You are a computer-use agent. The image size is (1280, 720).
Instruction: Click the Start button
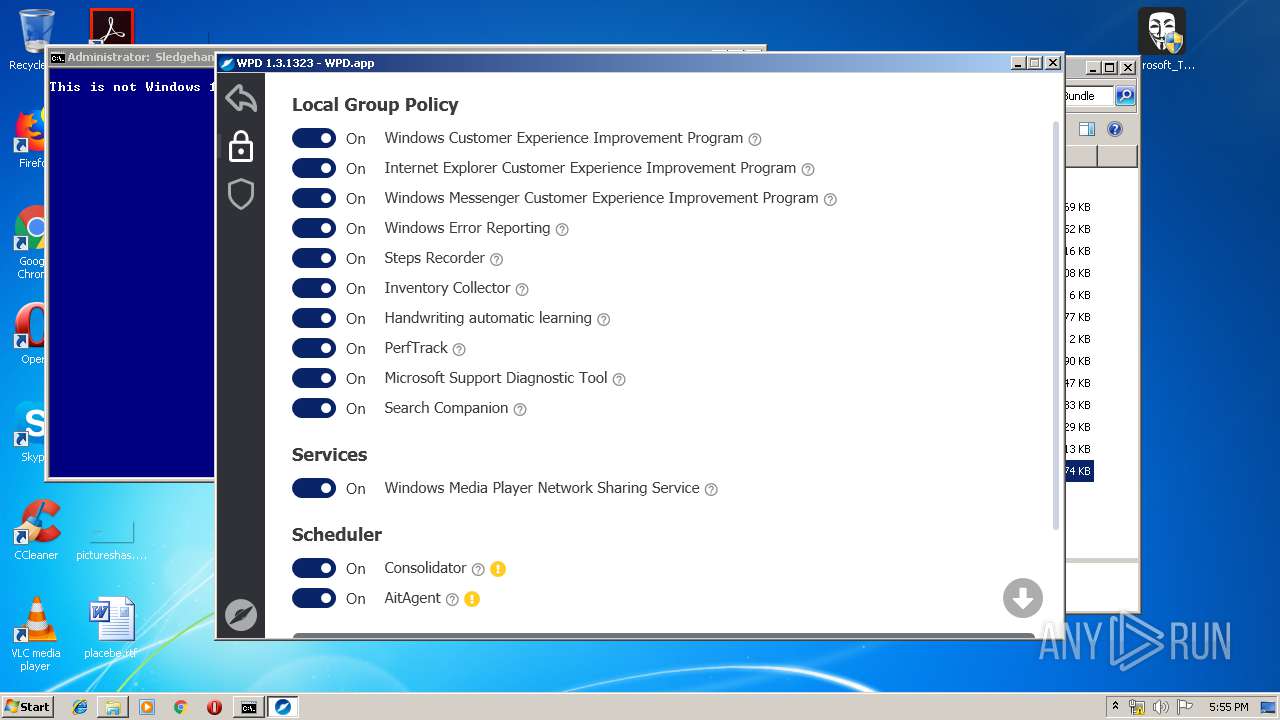pos(27,707)
